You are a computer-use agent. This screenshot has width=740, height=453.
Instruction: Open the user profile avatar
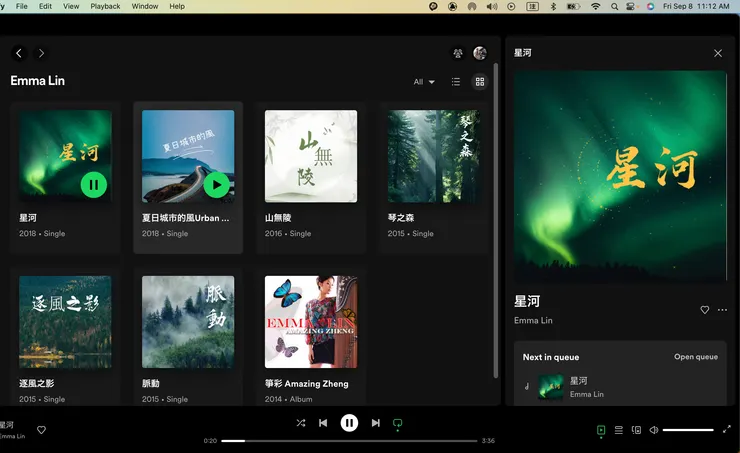[x=480, y=53]
